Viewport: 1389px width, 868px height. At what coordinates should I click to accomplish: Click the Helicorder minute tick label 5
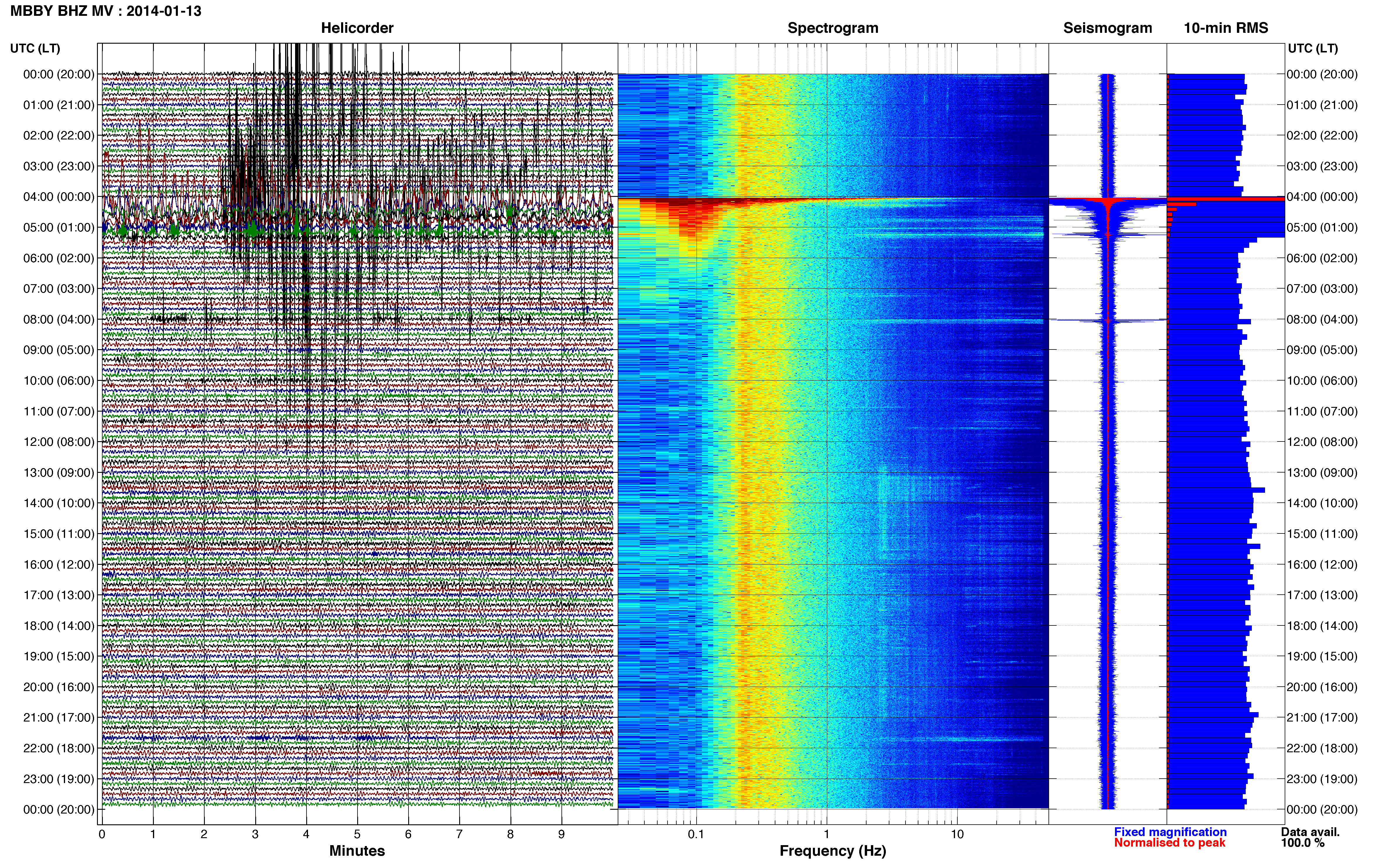(357, 835)
